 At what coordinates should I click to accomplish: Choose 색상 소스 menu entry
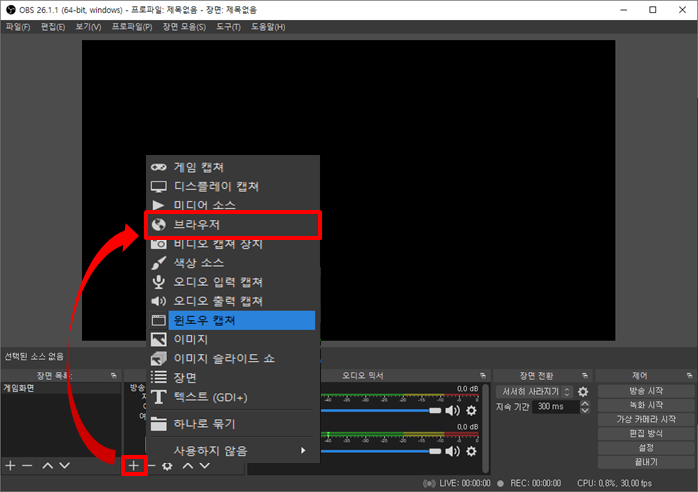coord(233,263)
